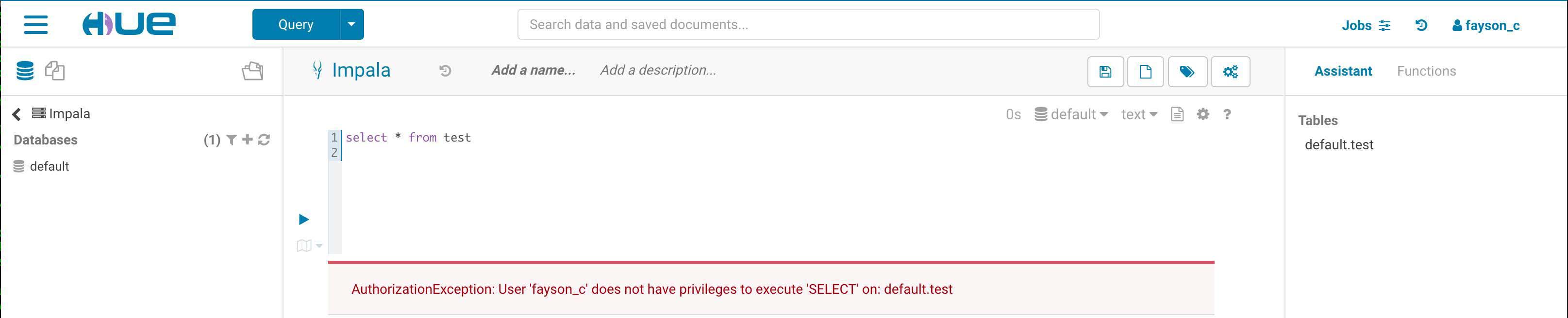The image size is (1568, 318).
Task: Expand the default database dropdown in editor
Action: pos(1071,114)
